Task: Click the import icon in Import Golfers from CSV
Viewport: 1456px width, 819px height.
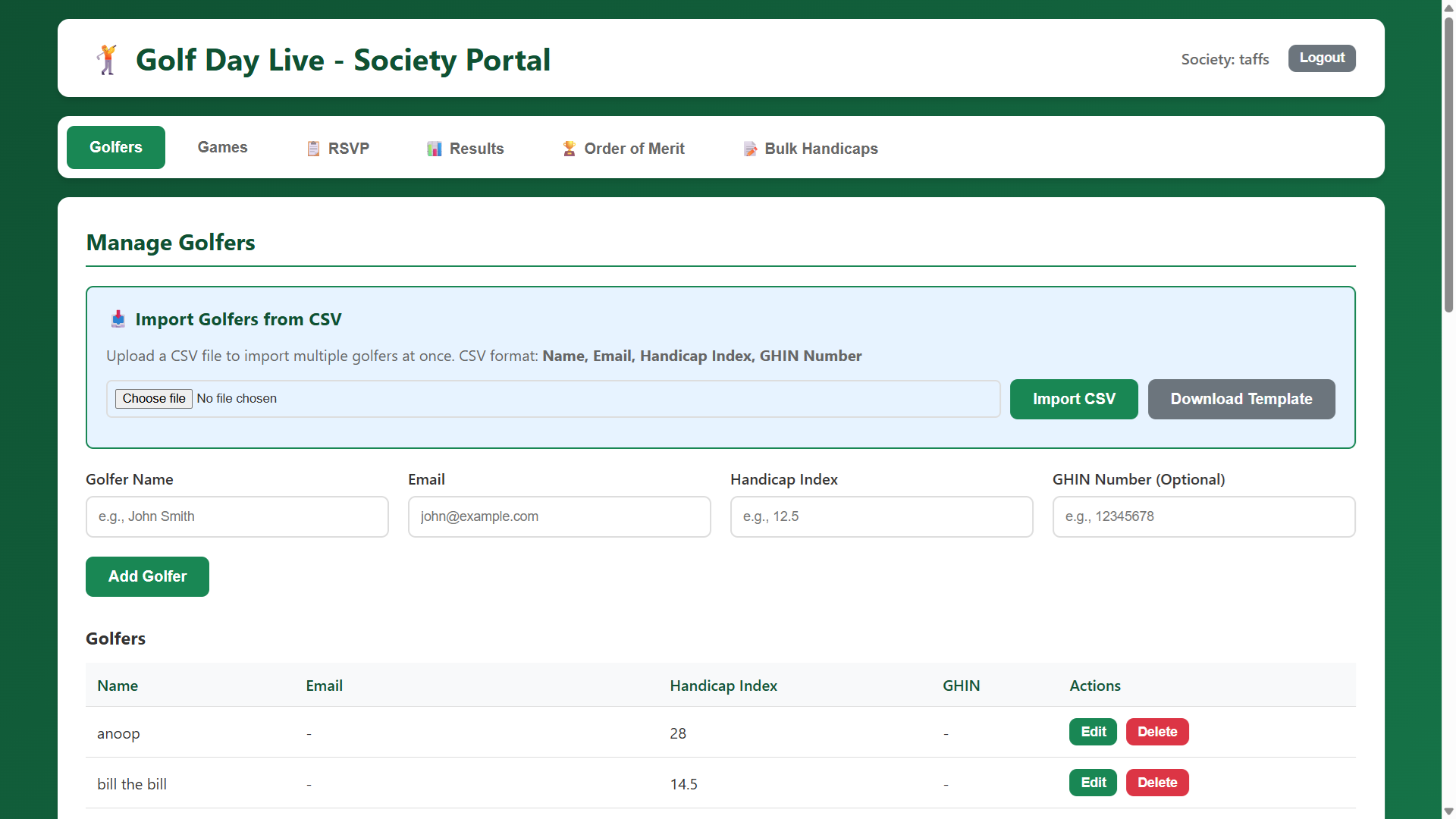Action: pyautogui.click(x=118, y=319)
